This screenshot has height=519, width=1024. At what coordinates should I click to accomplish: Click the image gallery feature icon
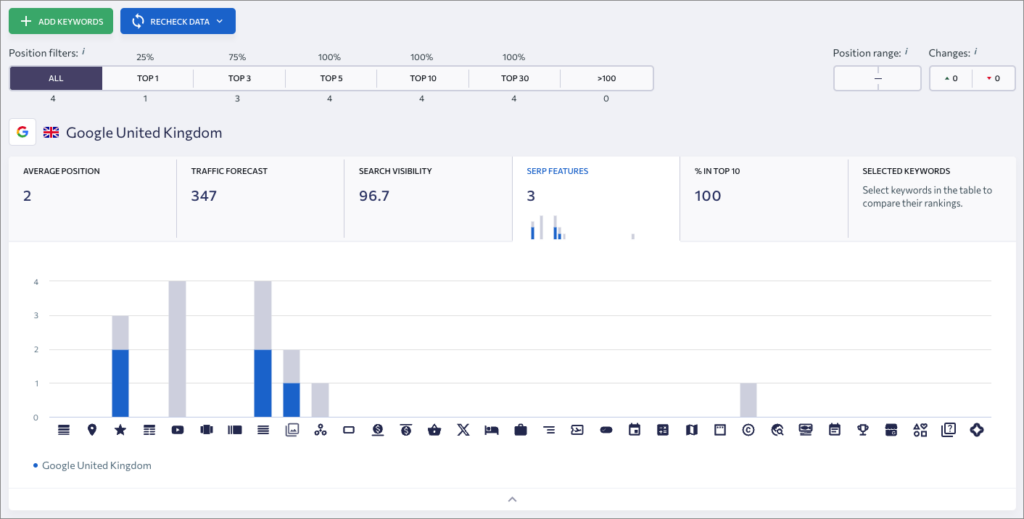(292, 430)
